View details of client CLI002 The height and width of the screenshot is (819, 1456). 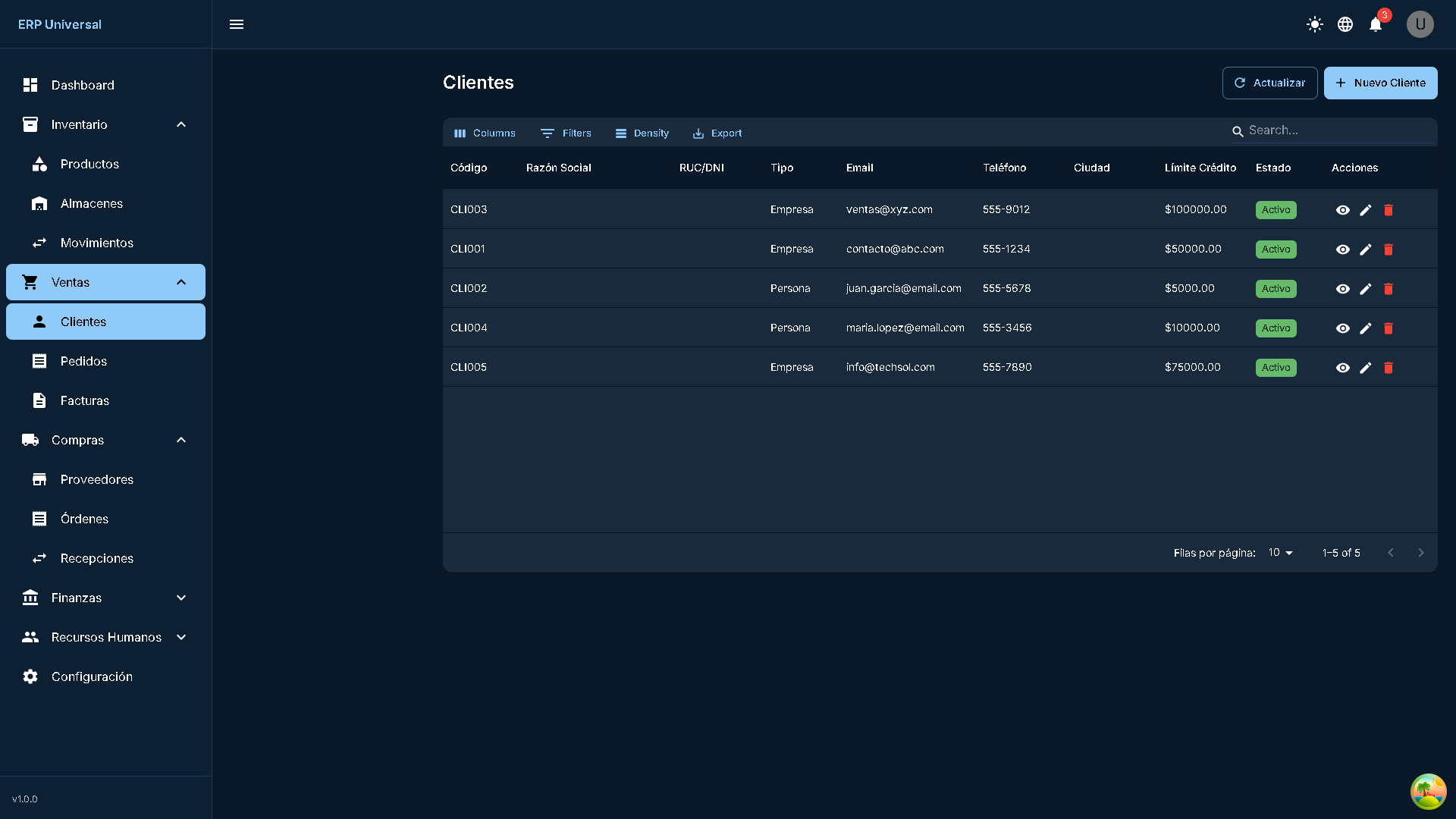pyautogui.click(x=1342, y=289)
